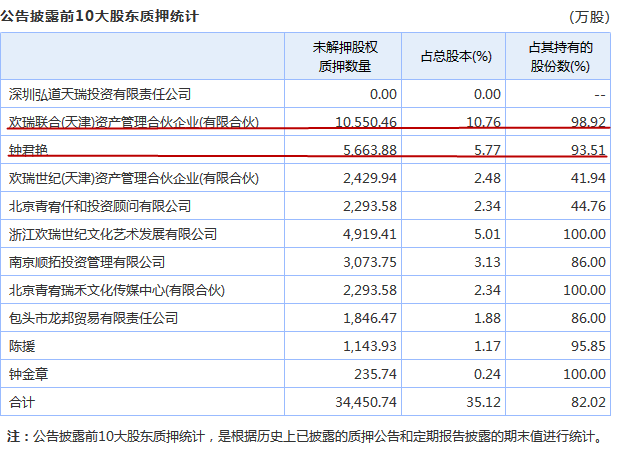Select 欢瑞世纪(天津)资产管理合伙企业(有限合伙) name
The width and height of the screenshot is (621, 452).
(133, 178)
